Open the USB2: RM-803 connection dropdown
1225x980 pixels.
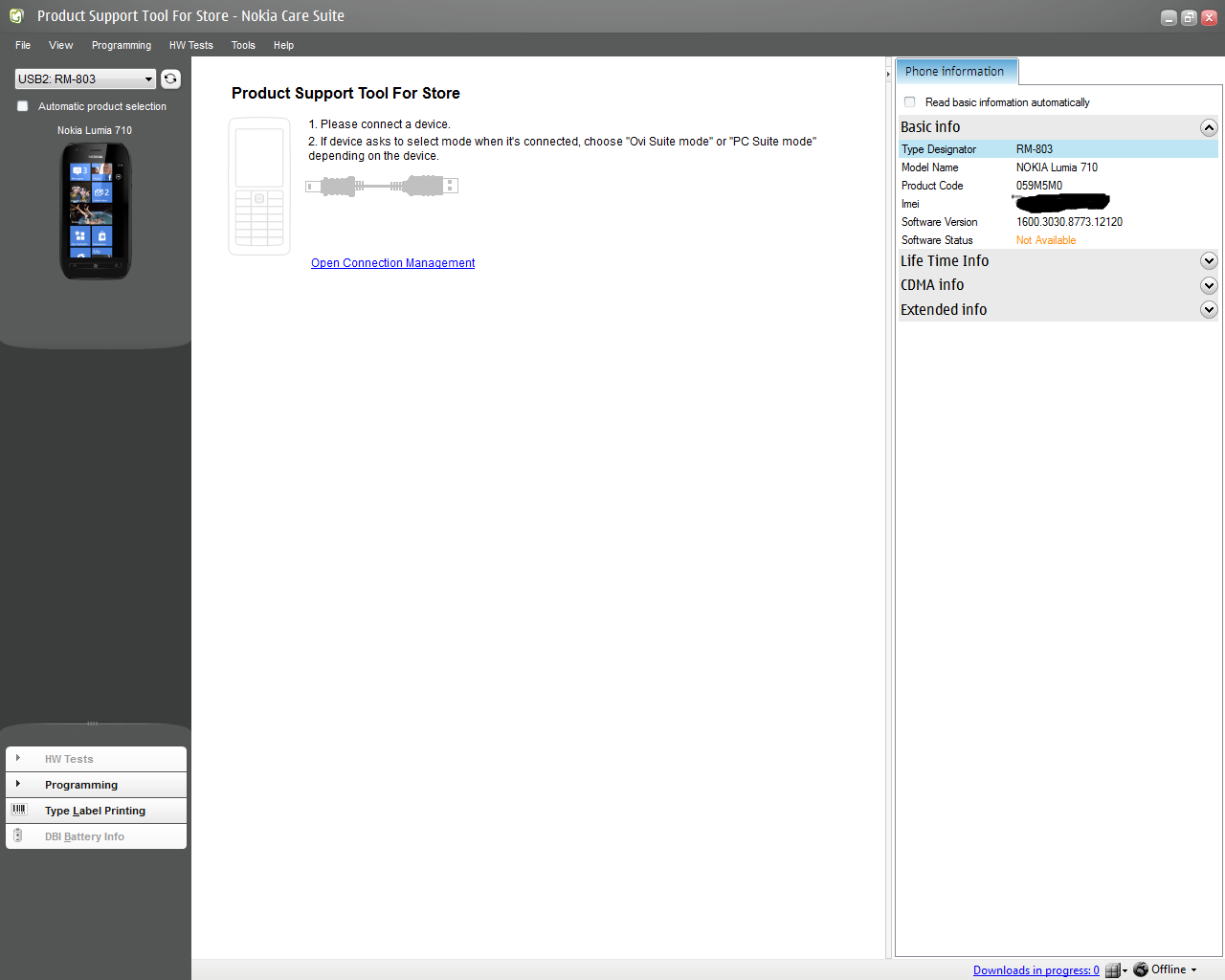click(x=85, y=78)
